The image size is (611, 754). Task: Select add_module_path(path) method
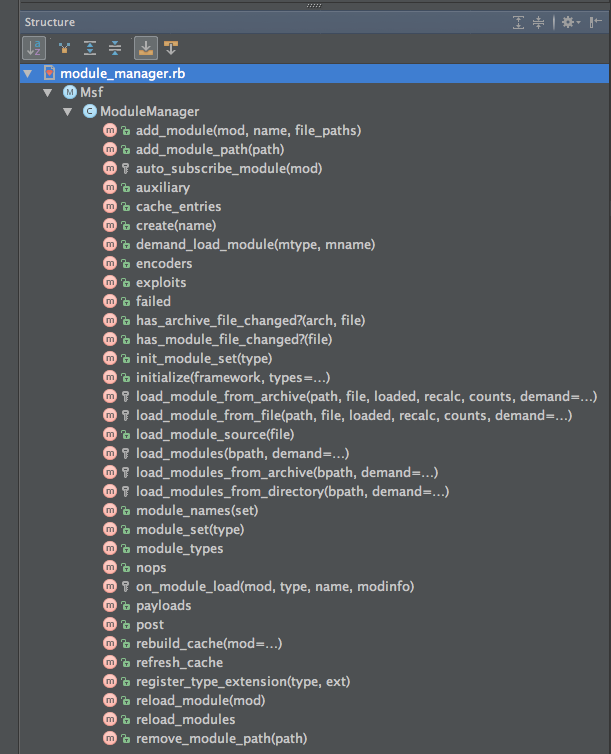pos(210,150)
